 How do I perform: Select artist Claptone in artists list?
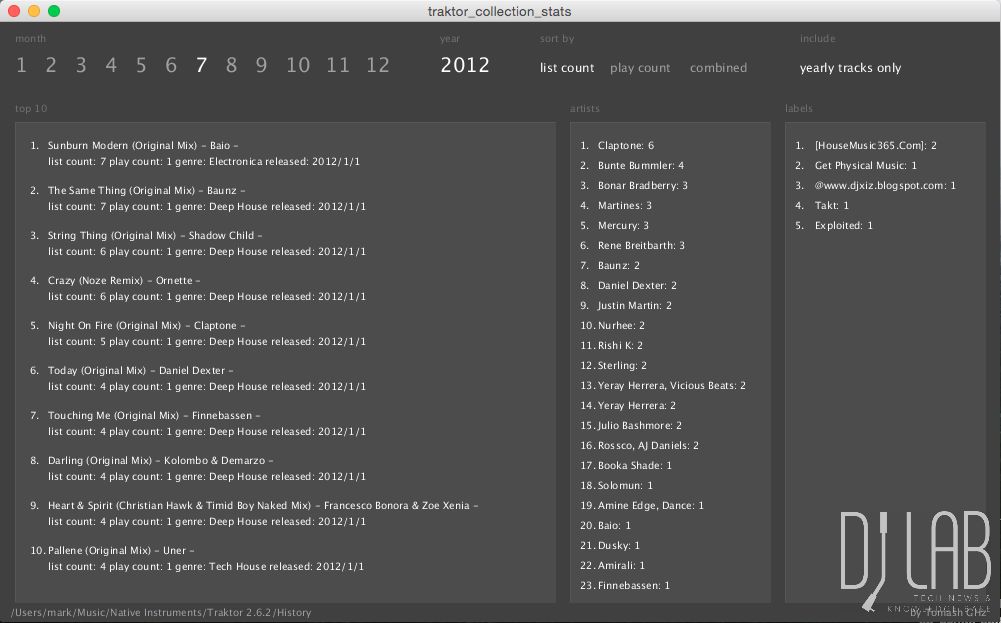click(625, 146)
